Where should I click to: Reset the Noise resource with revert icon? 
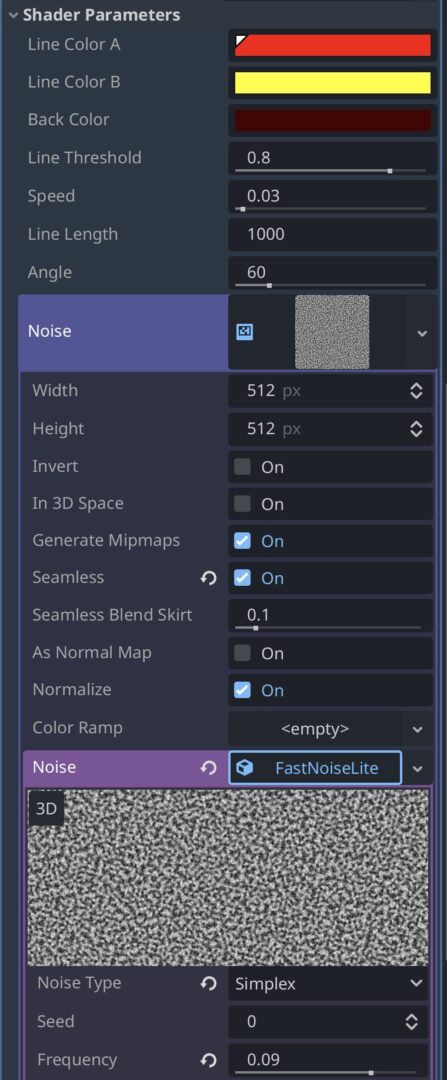[209, 767]
